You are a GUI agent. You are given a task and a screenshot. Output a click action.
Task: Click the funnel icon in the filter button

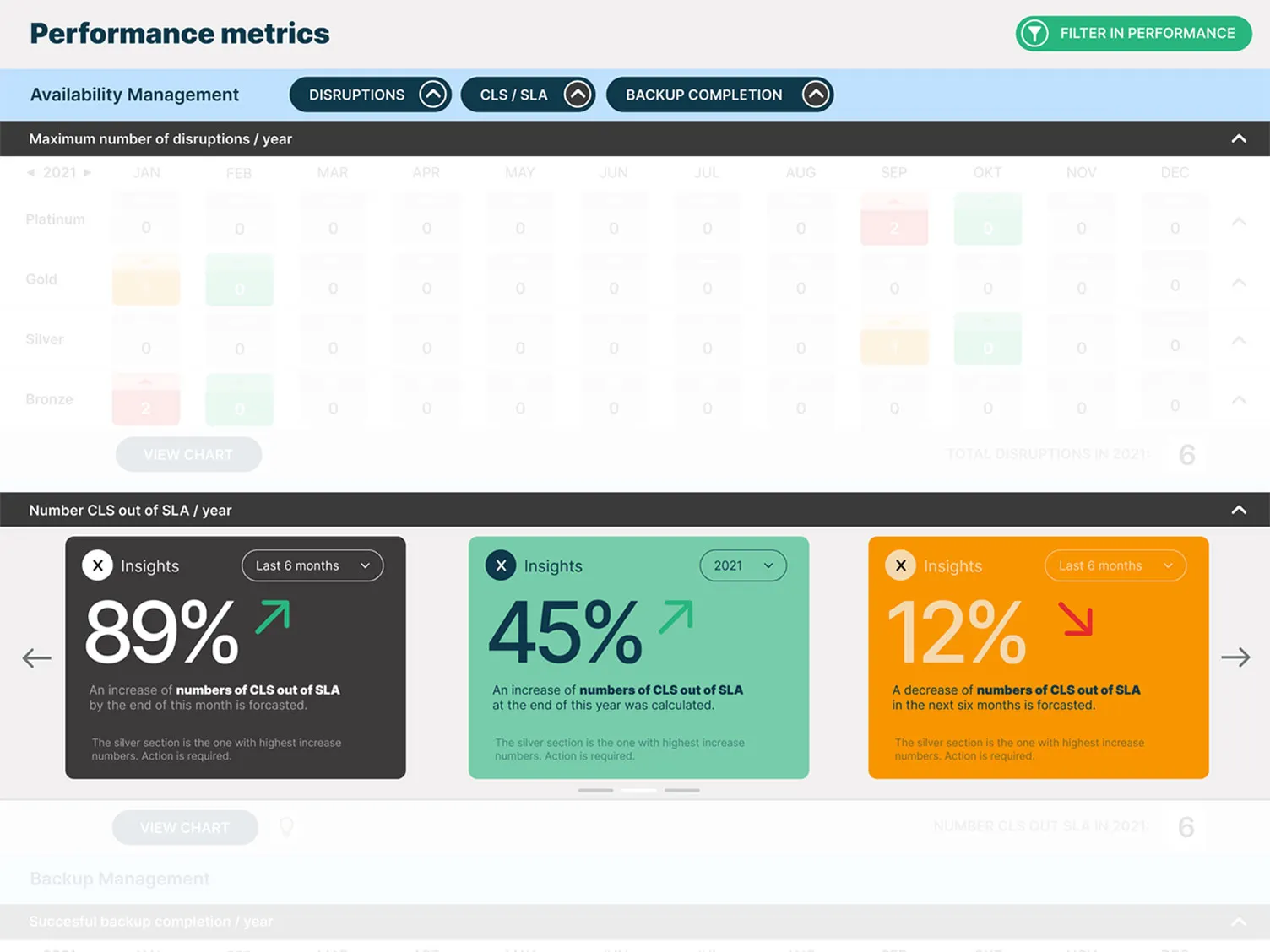click(1034, 34)
